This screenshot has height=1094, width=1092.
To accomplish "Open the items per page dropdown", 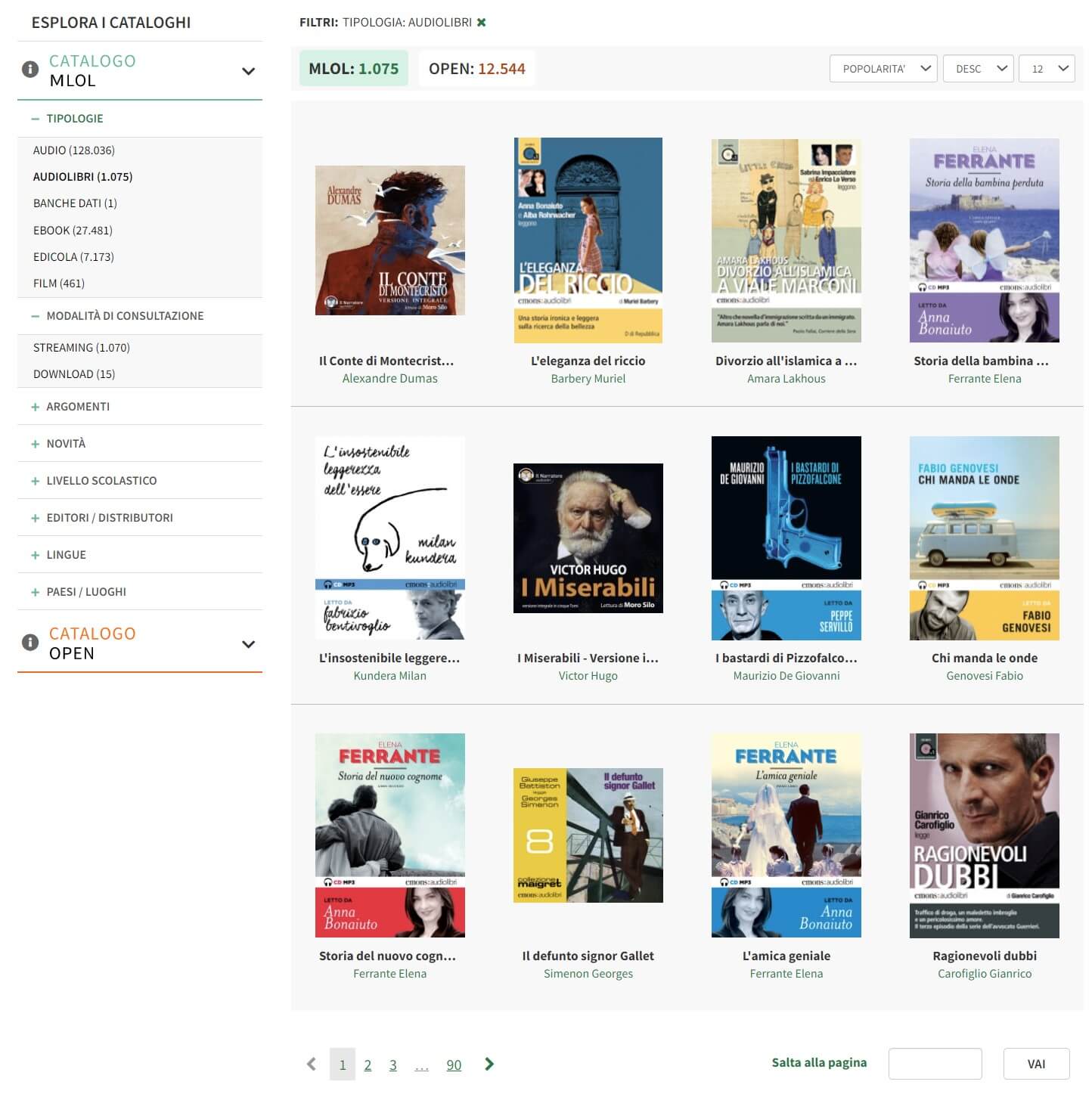I will coord(1047,69).
